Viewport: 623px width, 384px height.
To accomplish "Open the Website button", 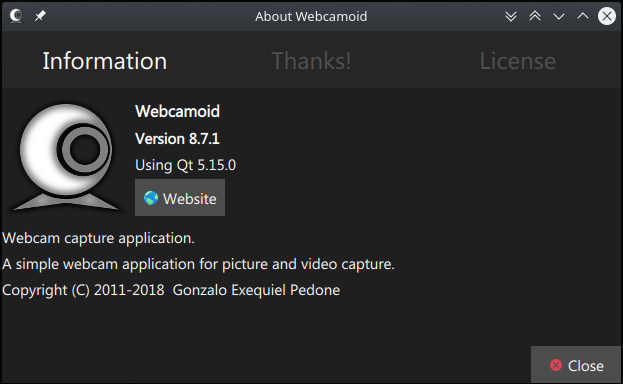I will [180, 198].
